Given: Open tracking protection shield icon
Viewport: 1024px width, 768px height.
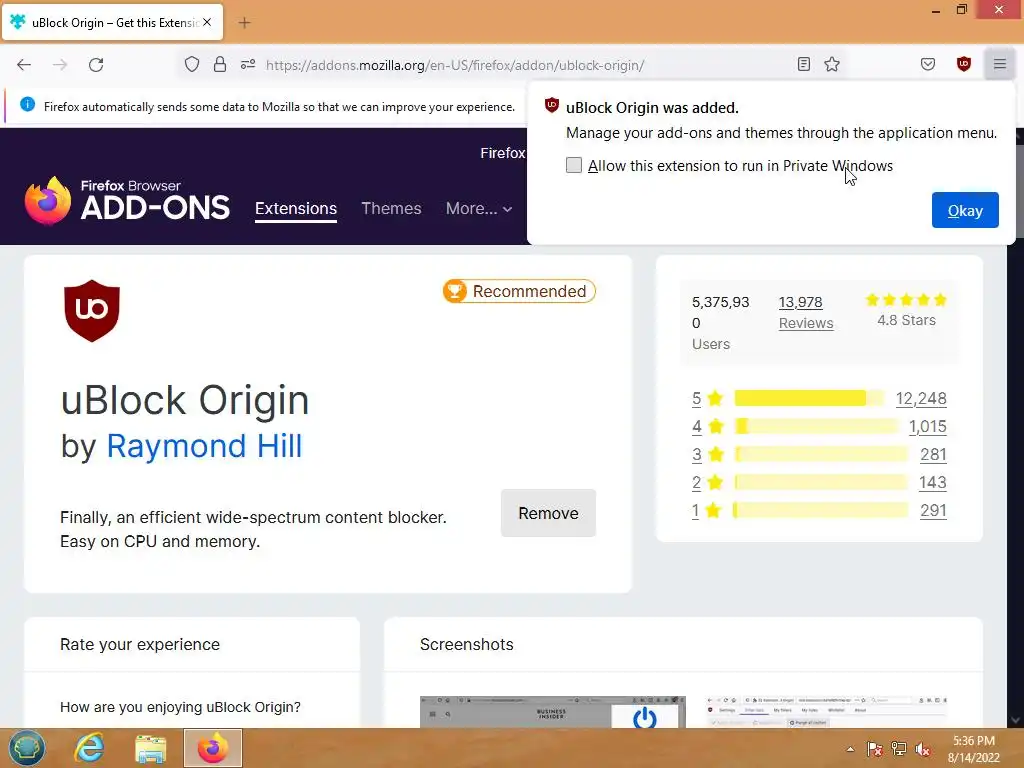Looking at the screenshot, I should [x=191, y=64].
